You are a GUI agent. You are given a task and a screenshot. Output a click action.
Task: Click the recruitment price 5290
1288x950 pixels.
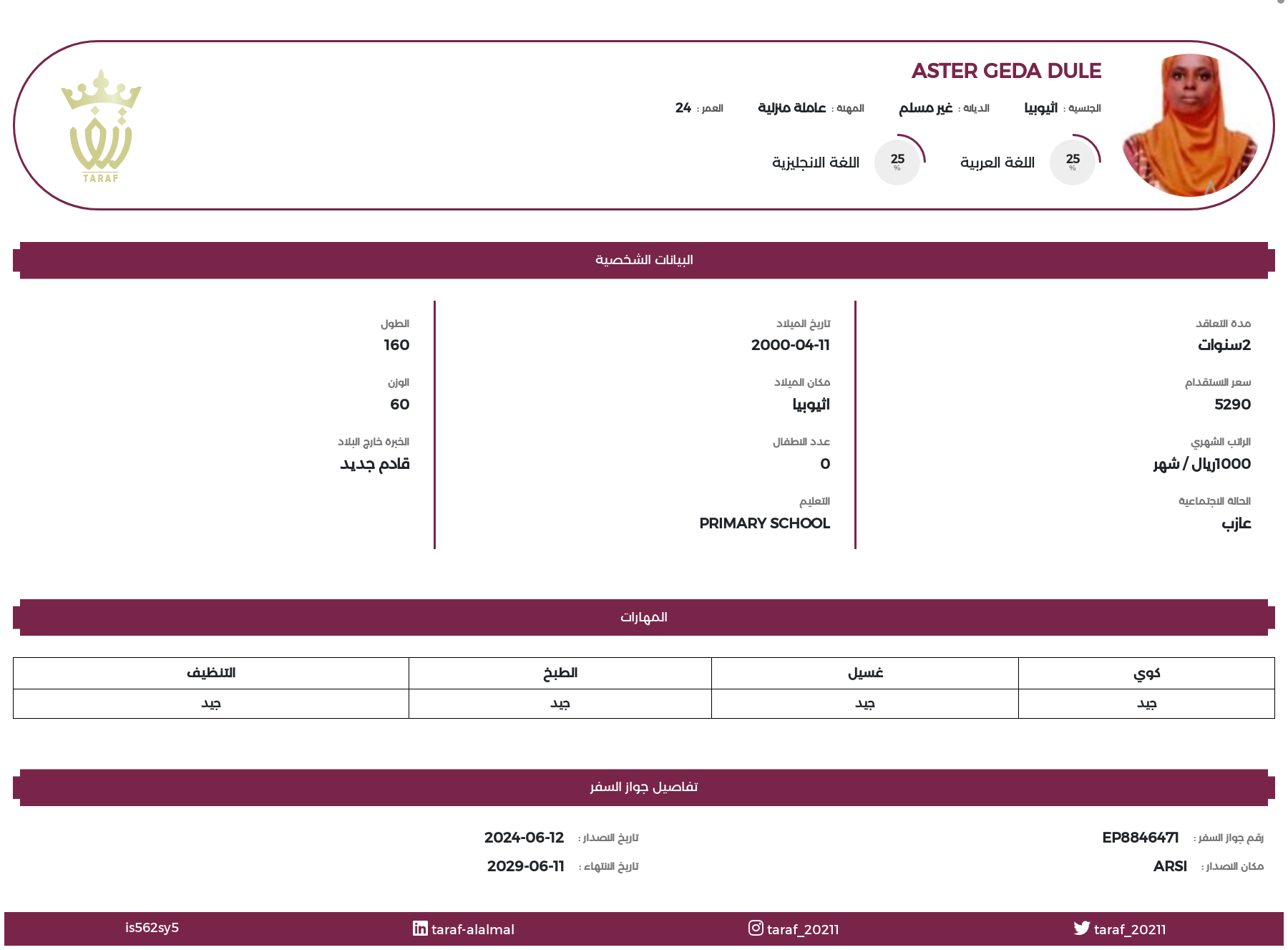pos(1233,404)
